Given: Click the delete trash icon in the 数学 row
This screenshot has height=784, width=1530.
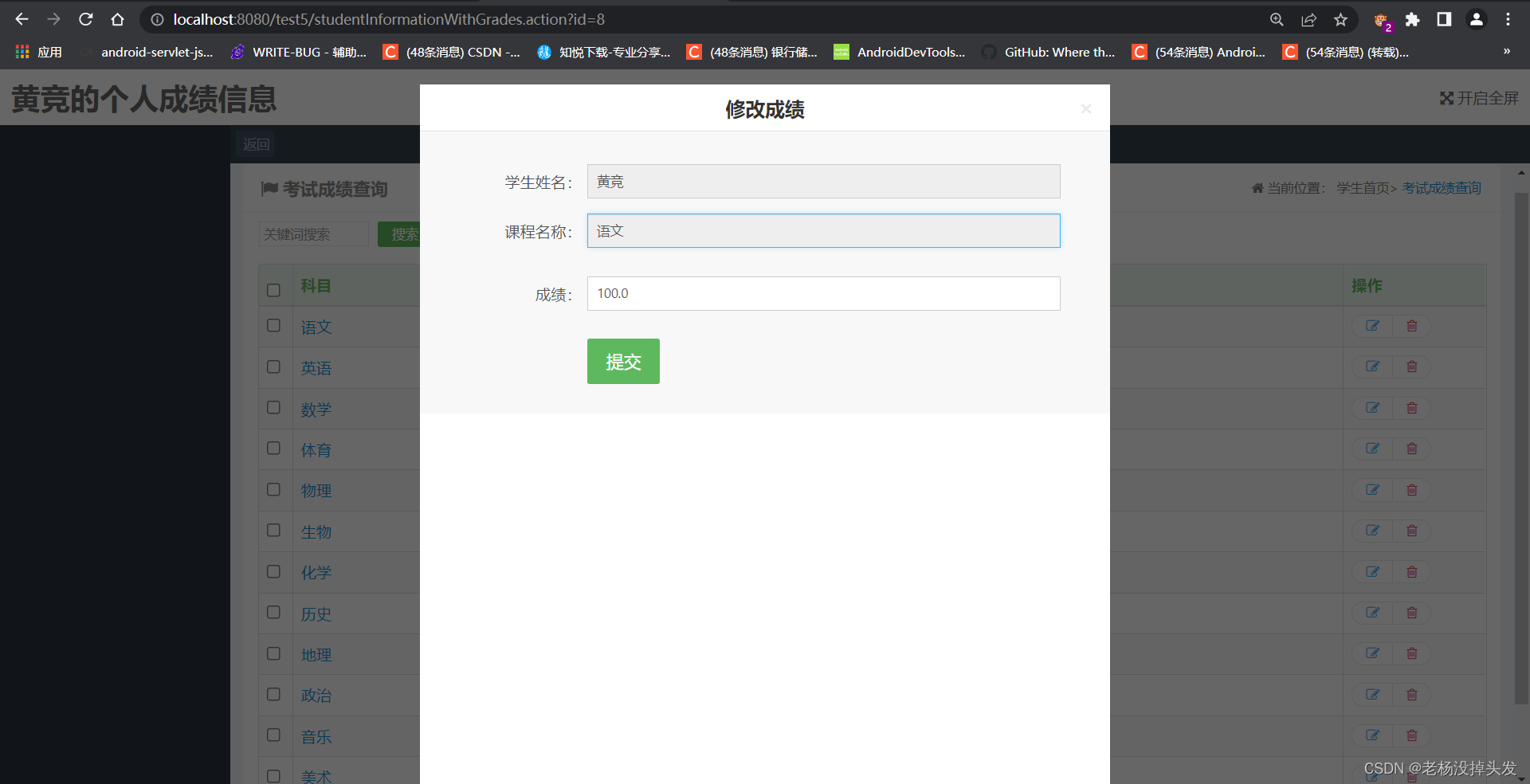Looking at the screenshot, I should (1411, 408).
